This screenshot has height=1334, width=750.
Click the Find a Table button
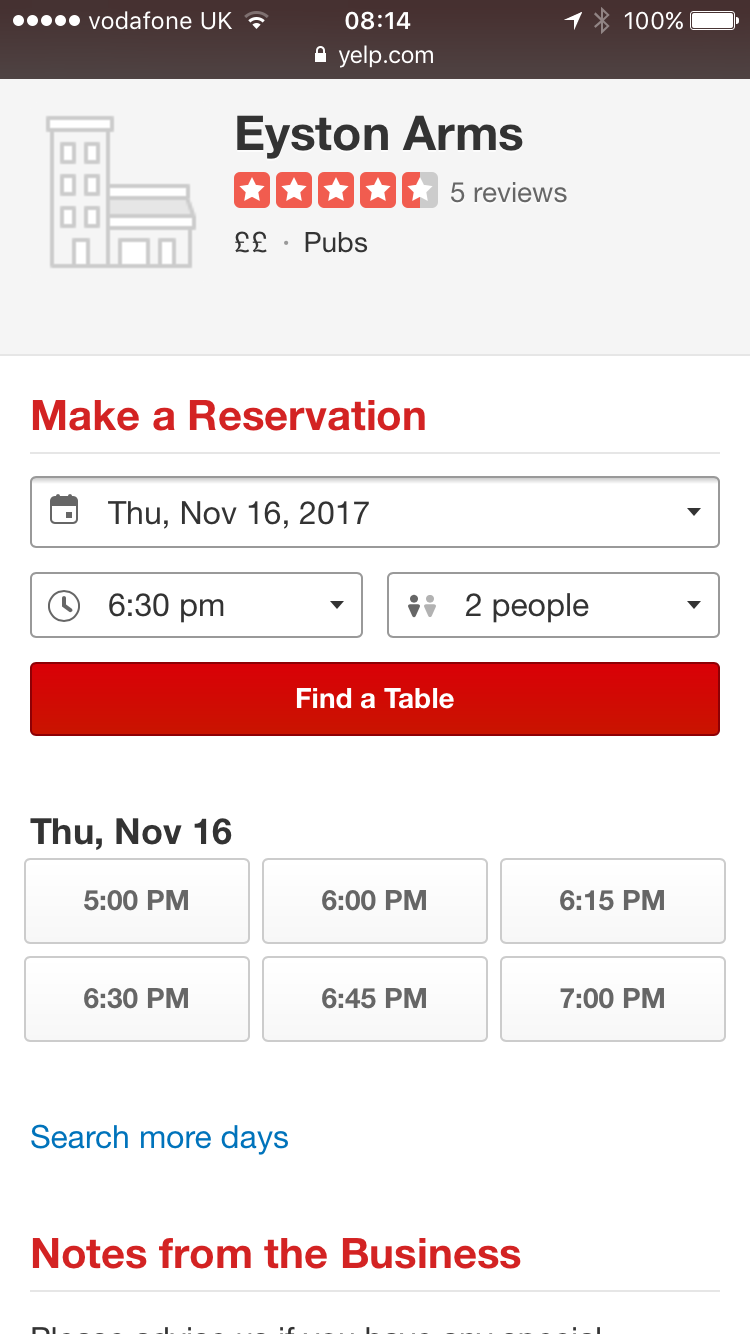(375, 699)
